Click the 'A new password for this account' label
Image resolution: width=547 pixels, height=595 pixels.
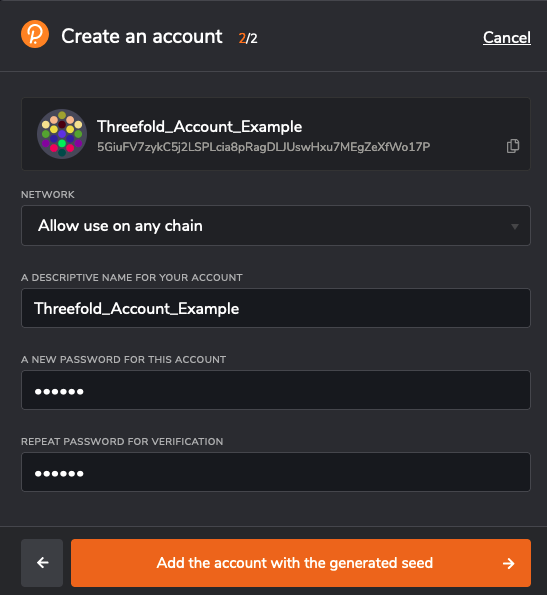click(x=124, y=359)
